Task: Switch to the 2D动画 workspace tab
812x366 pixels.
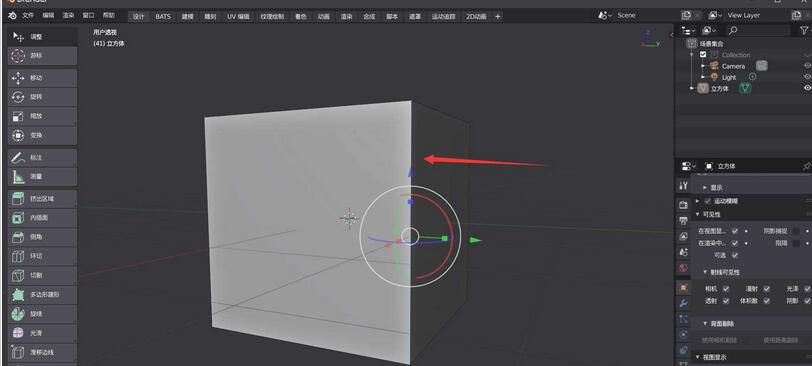Action: tap(476, 17)
